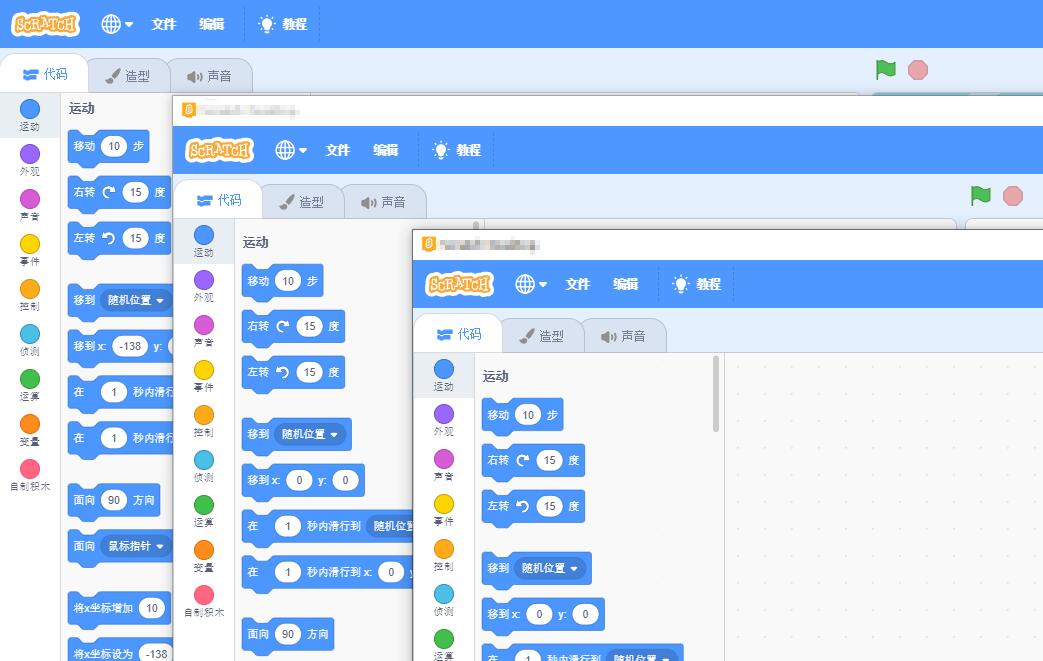Expand the 随机位置 dropdown in the front window's 移到 block
Screen dimensions: 1043x661
tap(549, 568)
